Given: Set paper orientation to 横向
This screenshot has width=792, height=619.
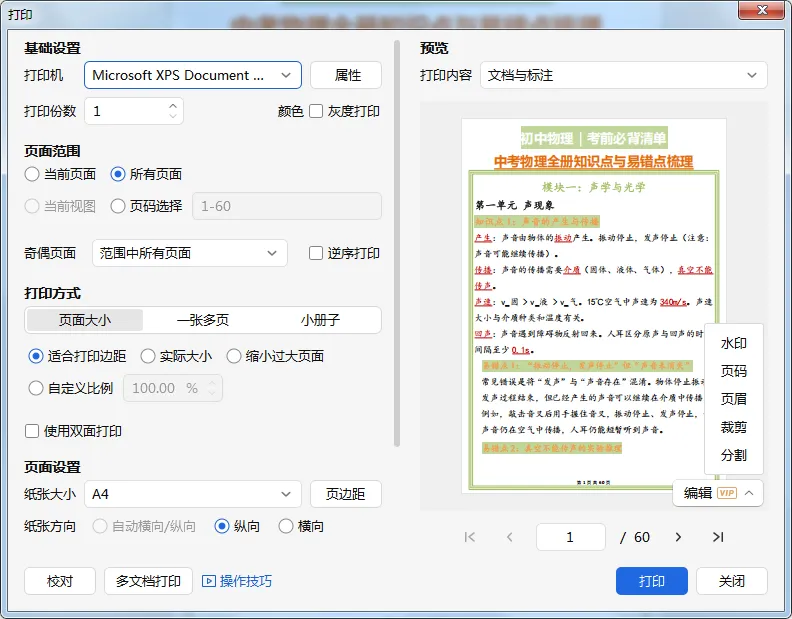Looking at the screenshot, I should tap(286, 526).
